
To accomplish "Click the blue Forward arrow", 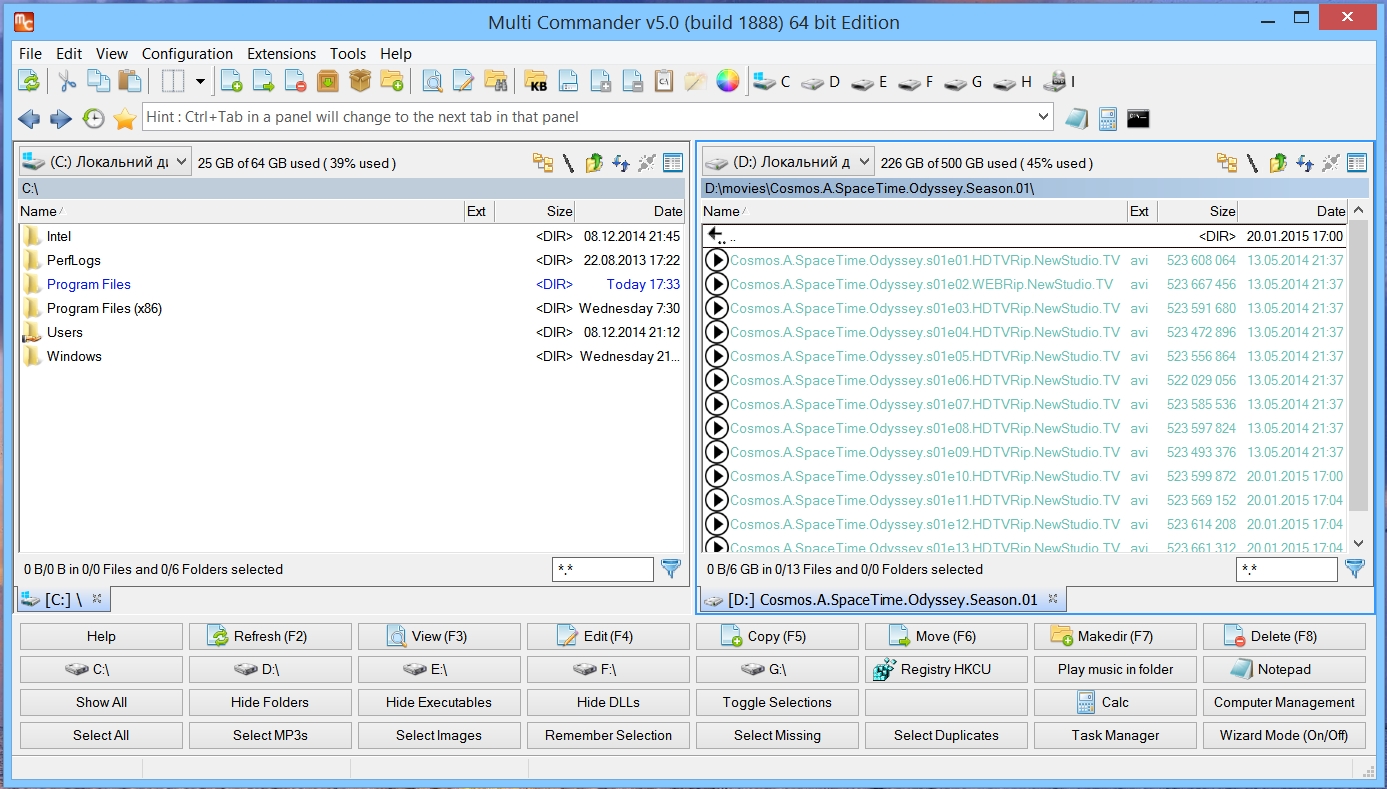I will point(61,119).
